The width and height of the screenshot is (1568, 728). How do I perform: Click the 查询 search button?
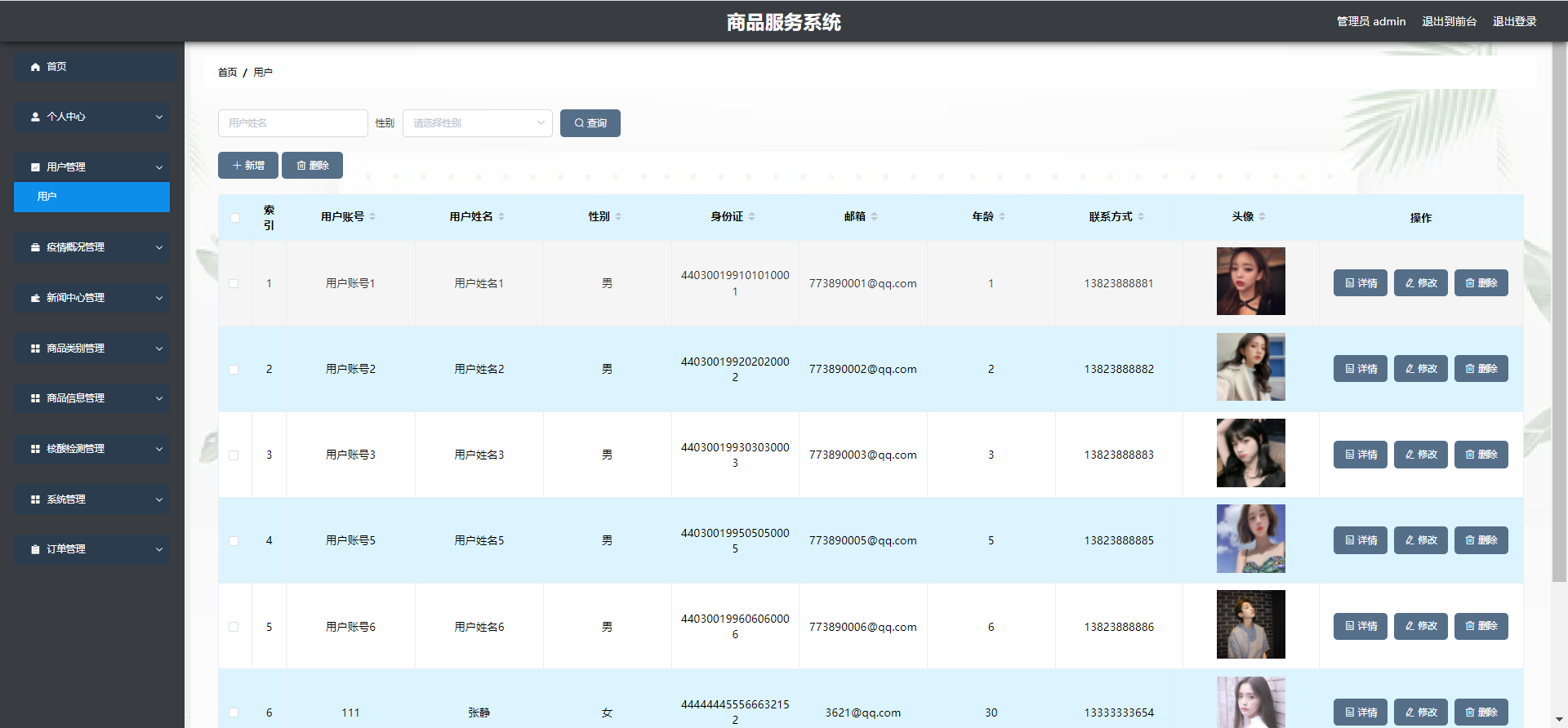click(x=590, y=123)
